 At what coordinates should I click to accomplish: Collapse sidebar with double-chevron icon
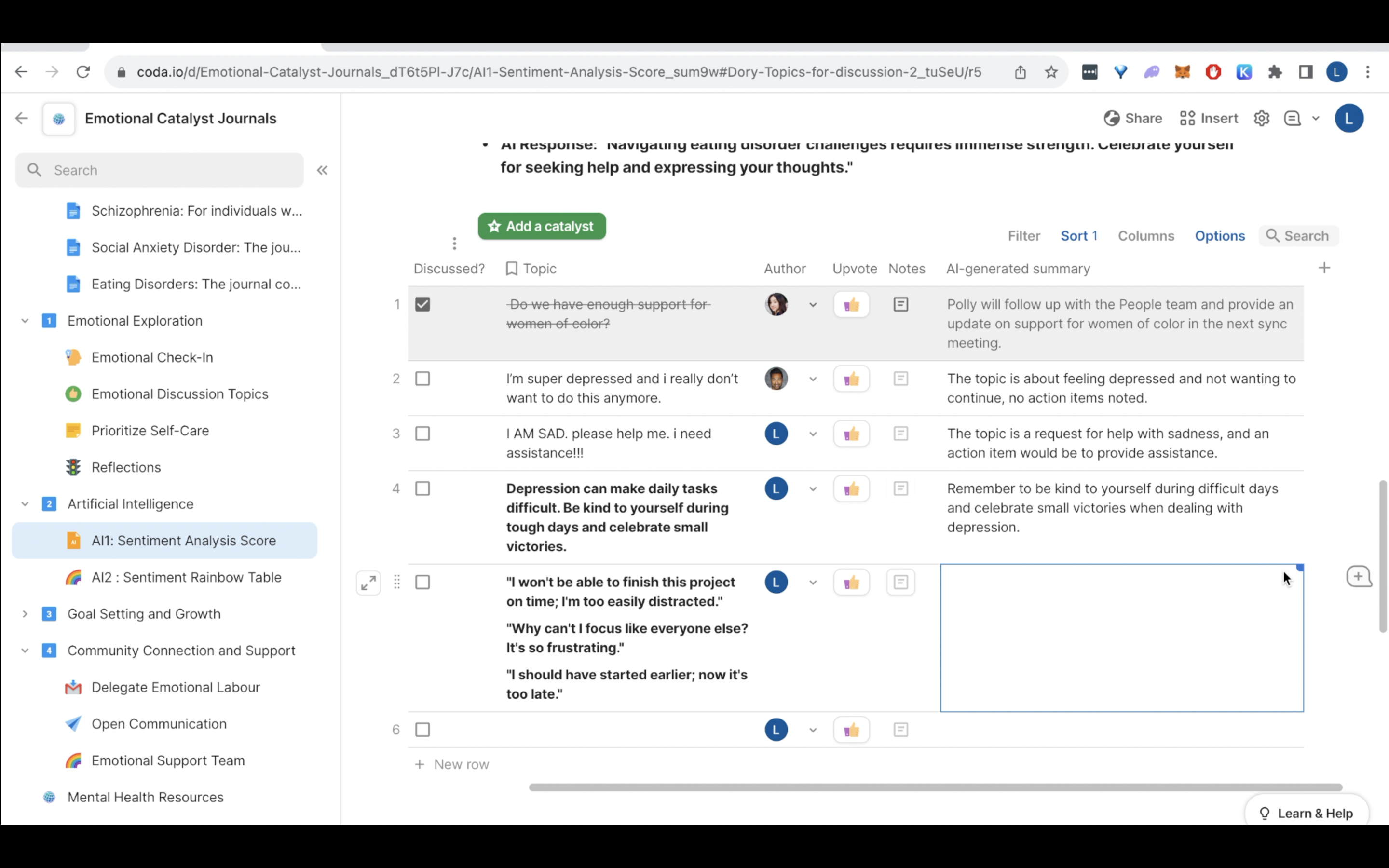click(x=322, y=171)
